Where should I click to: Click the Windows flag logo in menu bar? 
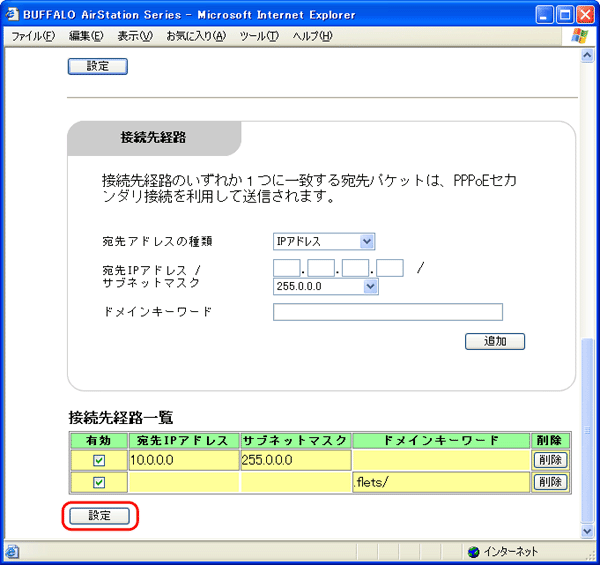coord(580,36)
